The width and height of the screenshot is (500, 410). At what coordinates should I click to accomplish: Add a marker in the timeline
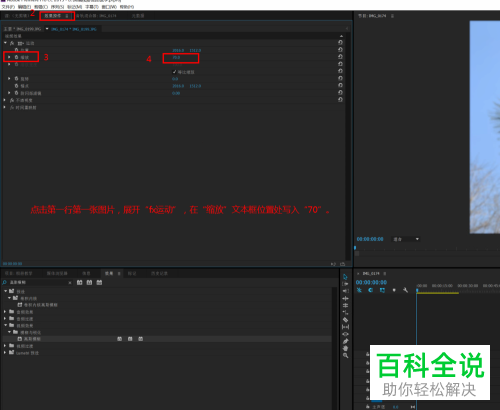pyautogui.click(x=394, y=290)
